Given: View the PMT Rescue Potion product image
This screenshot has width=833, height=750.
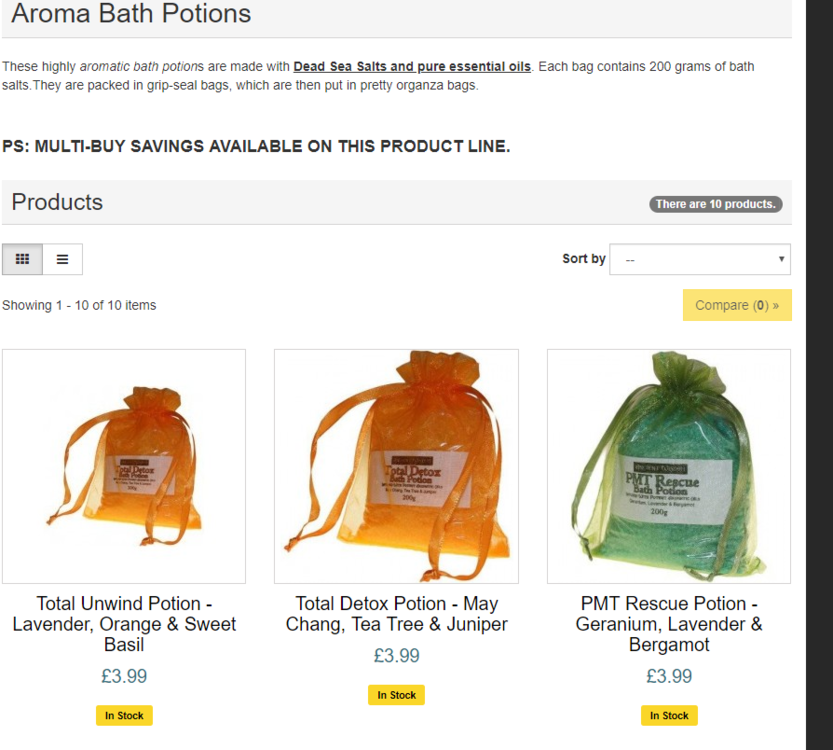Looking at the screenshot, I should coord(668,464).
